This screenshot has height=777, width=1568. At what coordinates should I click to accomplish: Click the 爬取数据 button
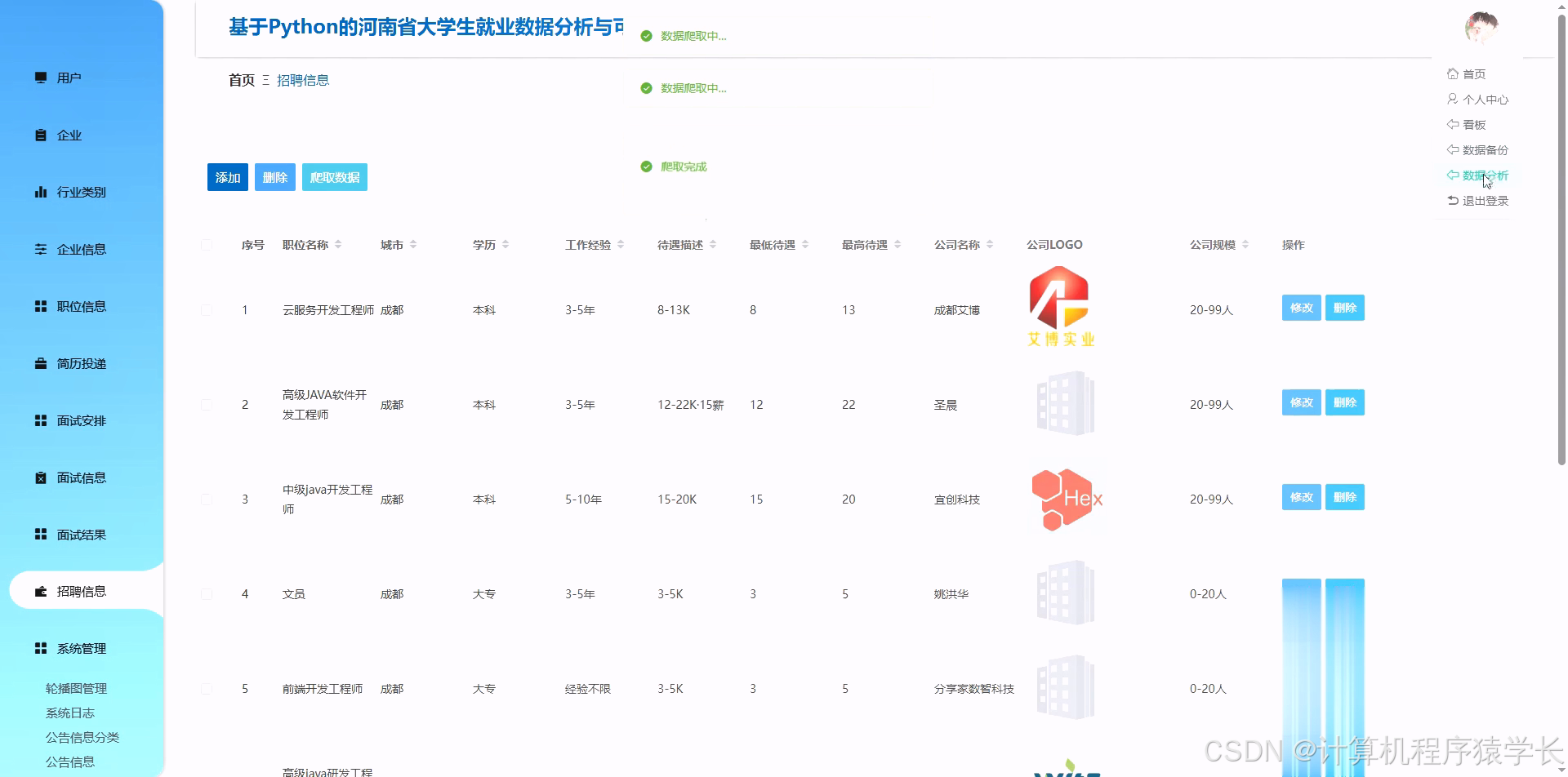coord(334,176)
